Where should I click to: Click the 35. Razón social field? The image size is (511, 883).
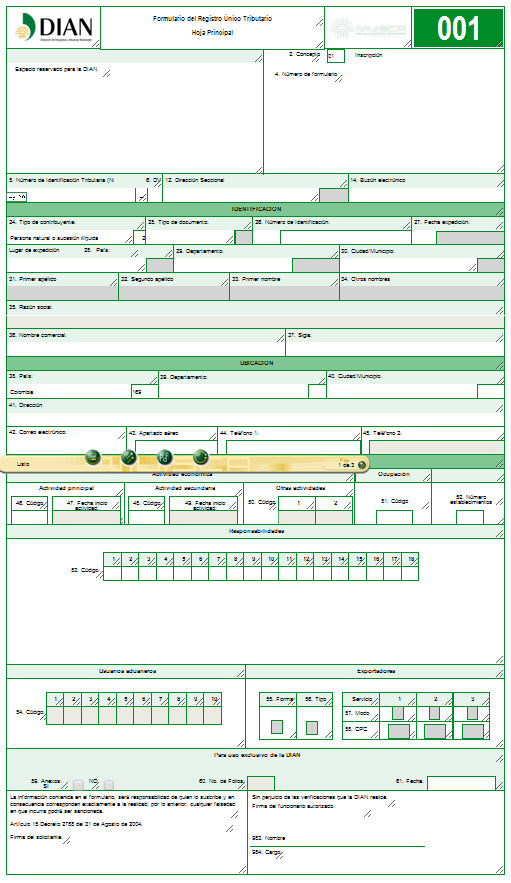point(255,322)
